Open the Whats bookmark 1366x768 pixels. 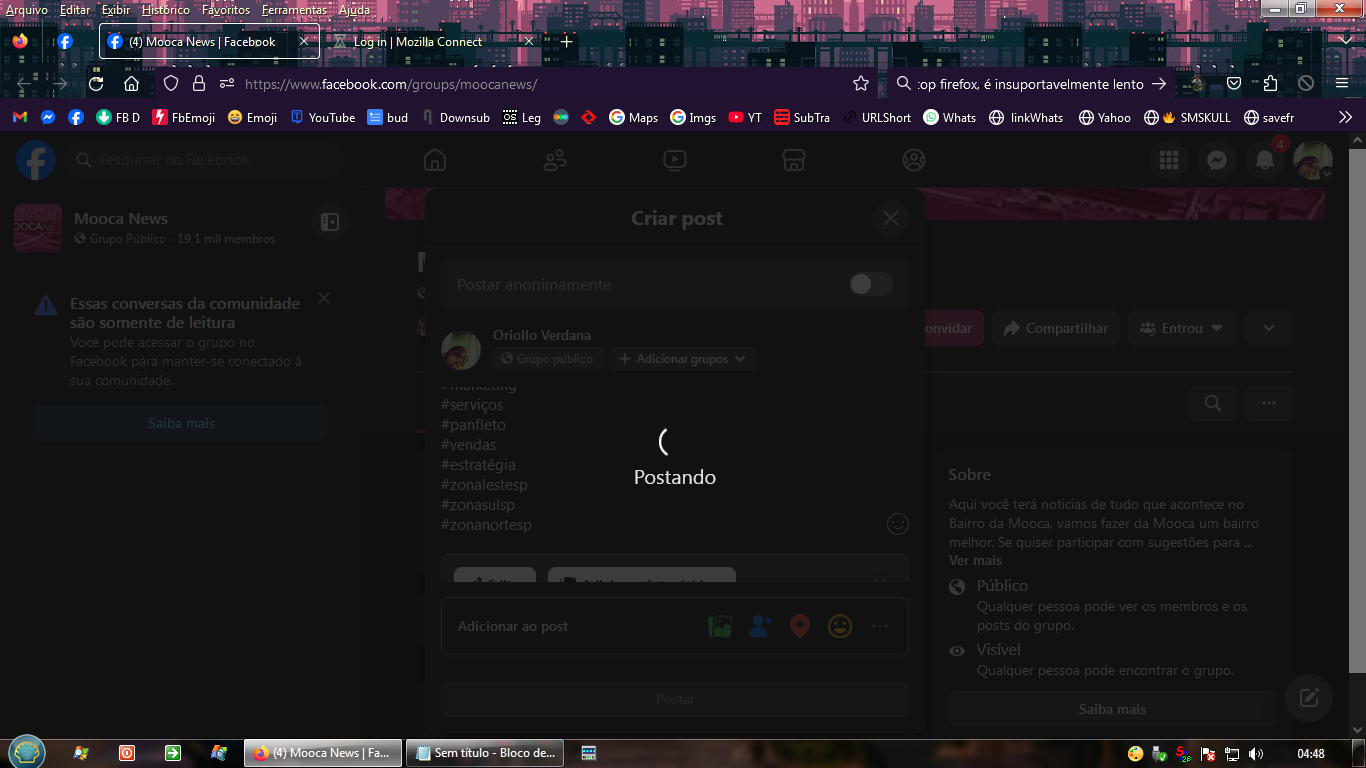[949, 117]
